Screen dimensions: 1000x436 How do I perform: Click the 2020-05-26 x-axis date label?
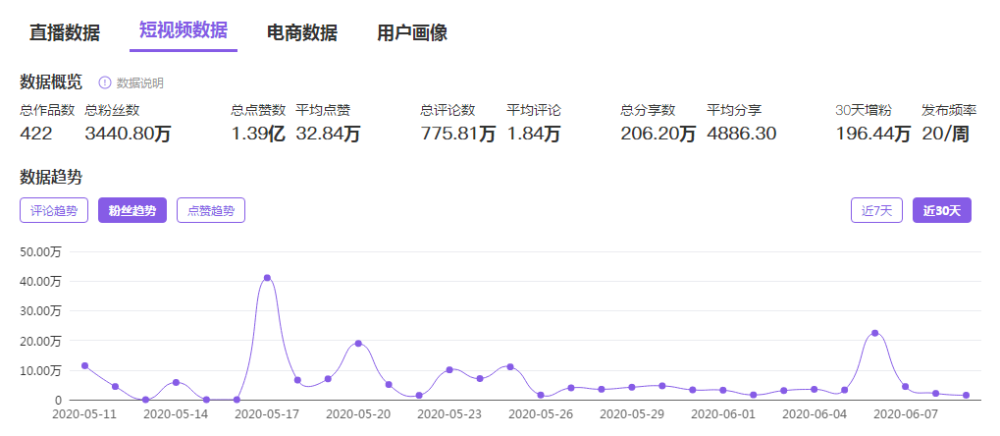[541, 414]
